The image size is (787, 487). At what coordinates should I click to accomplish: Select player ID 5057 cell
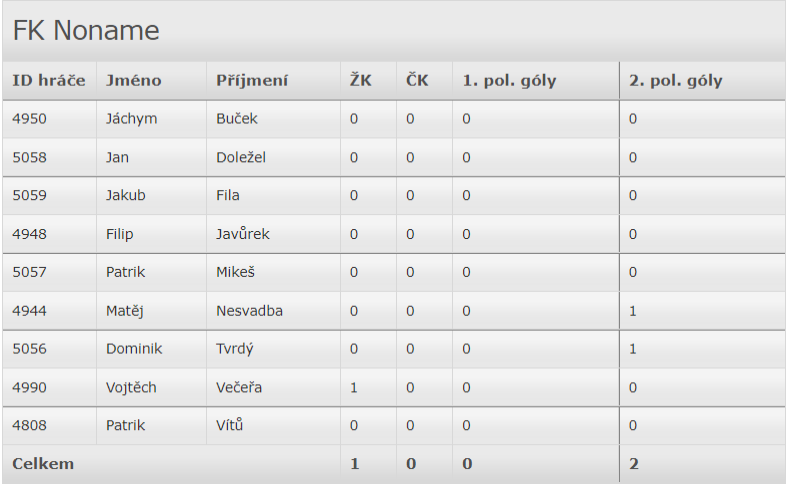pyautogui.click(x=29, y=272)
